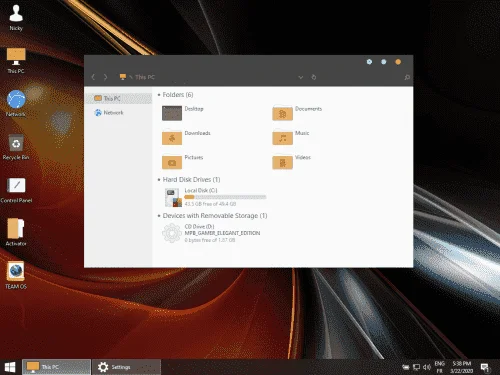Click the Local Disk free space text
Image resolution: width=500 pixels, height=375 pixels.
pos(210,204)
